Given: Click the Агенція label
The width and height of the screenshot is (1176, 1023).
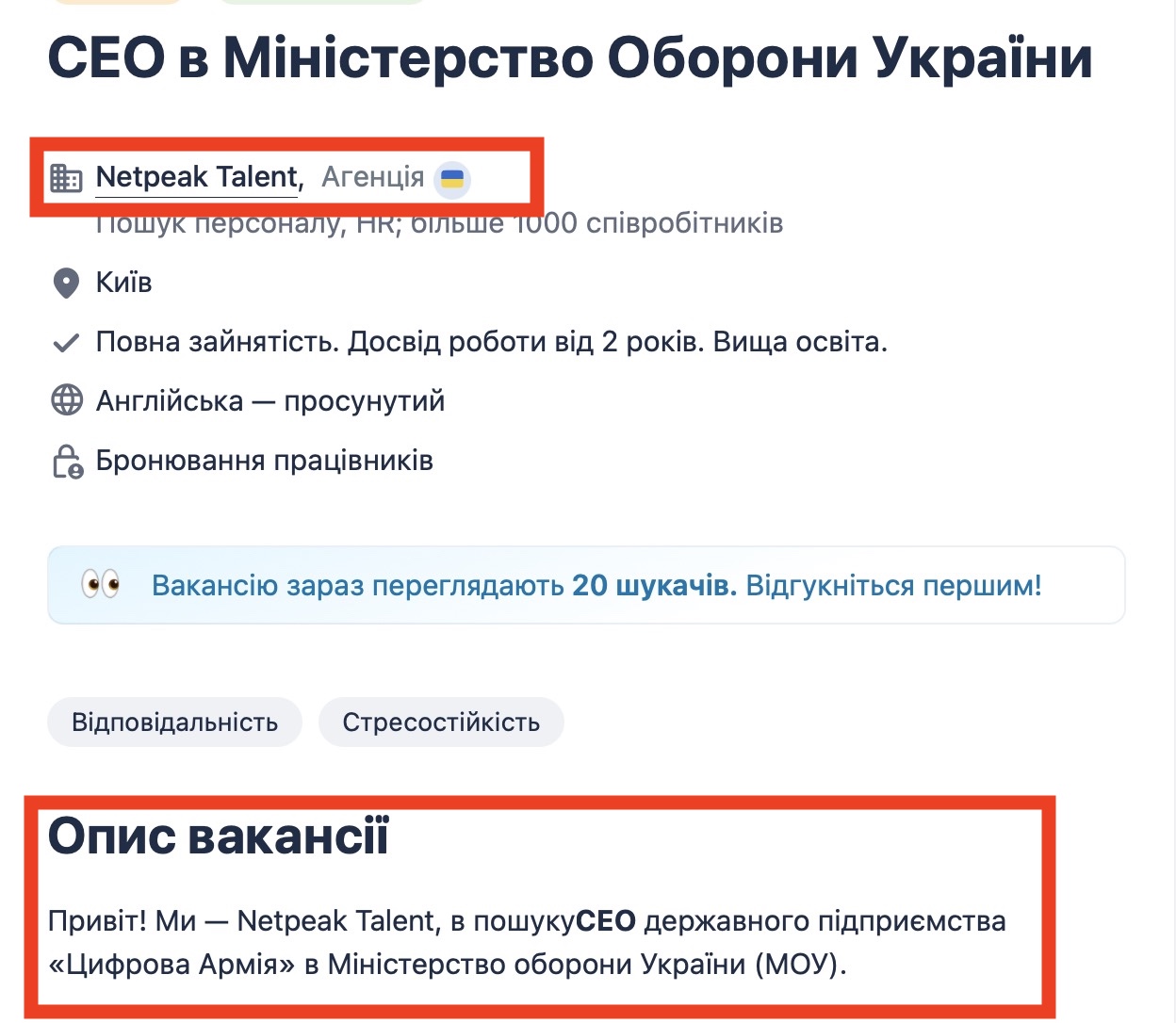Looking at the screenshot, I should click(373, 177).
